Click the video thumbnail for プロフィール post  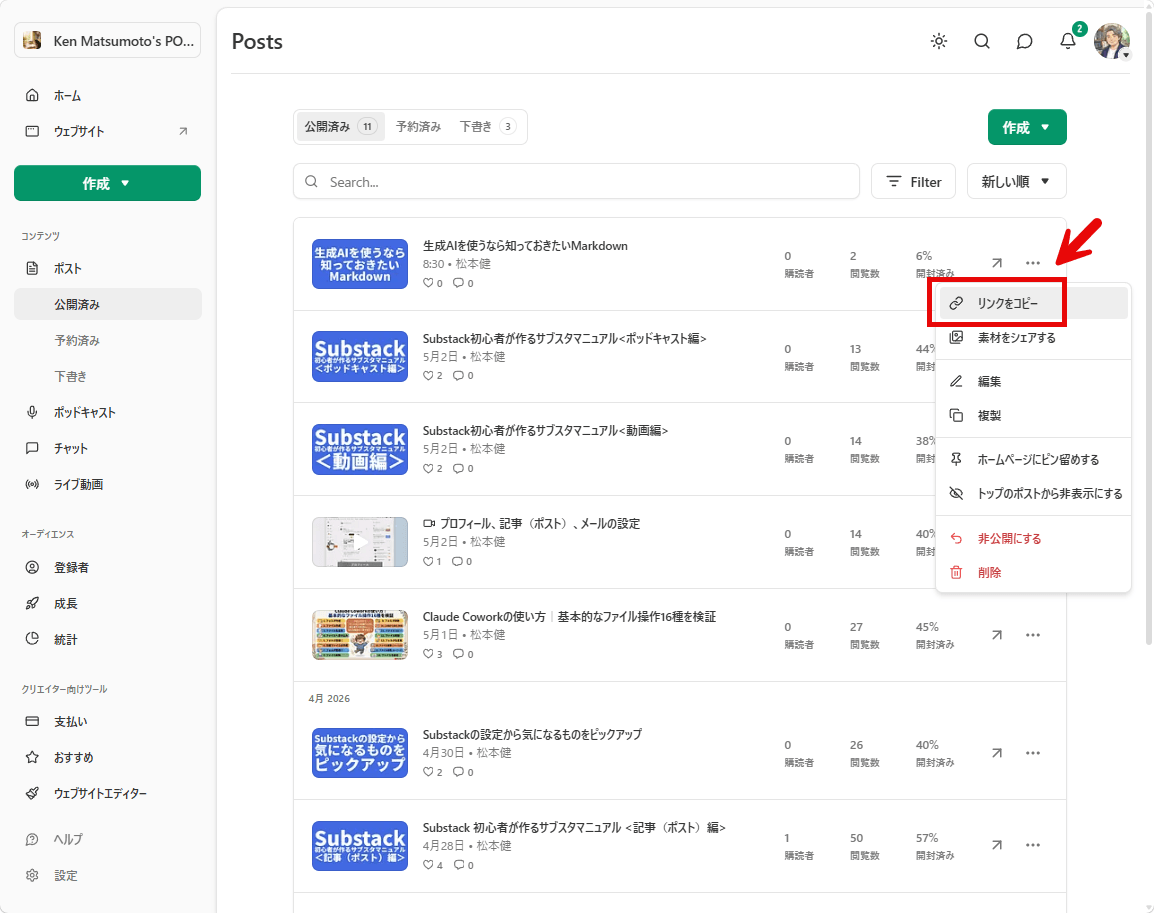pyautogui.click(x=360, y=542)
